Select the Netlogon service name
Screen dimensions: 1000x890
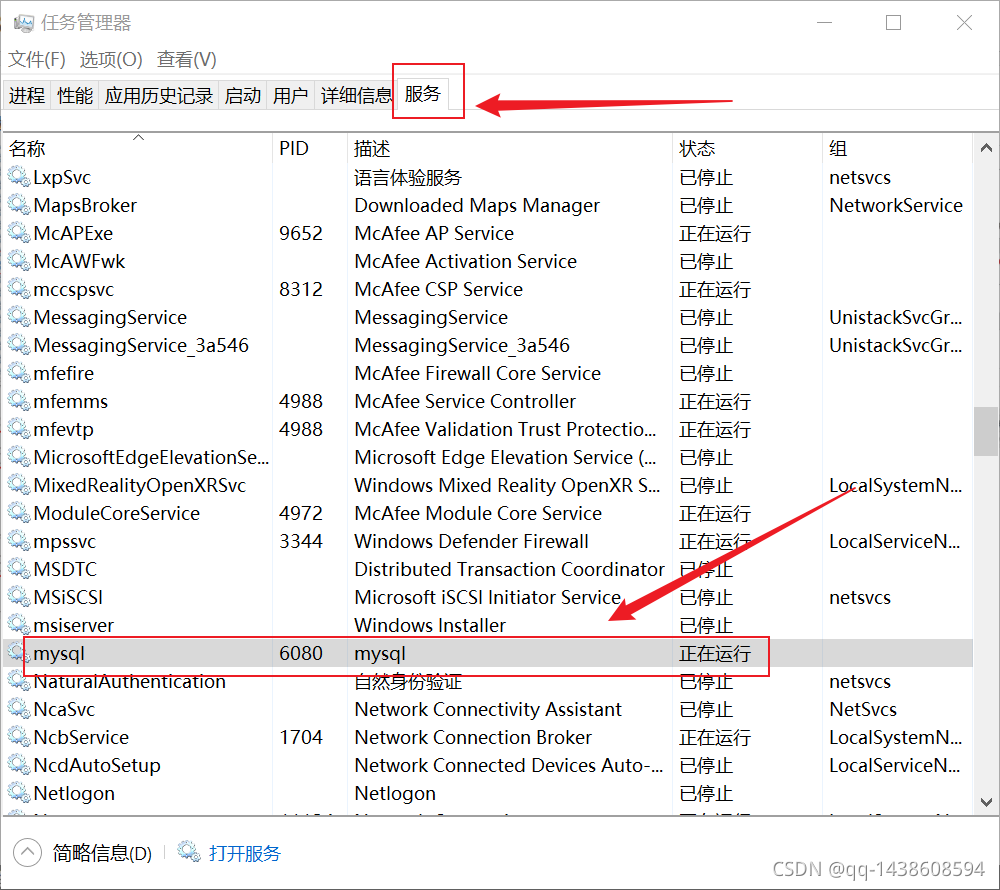point(74,793)
